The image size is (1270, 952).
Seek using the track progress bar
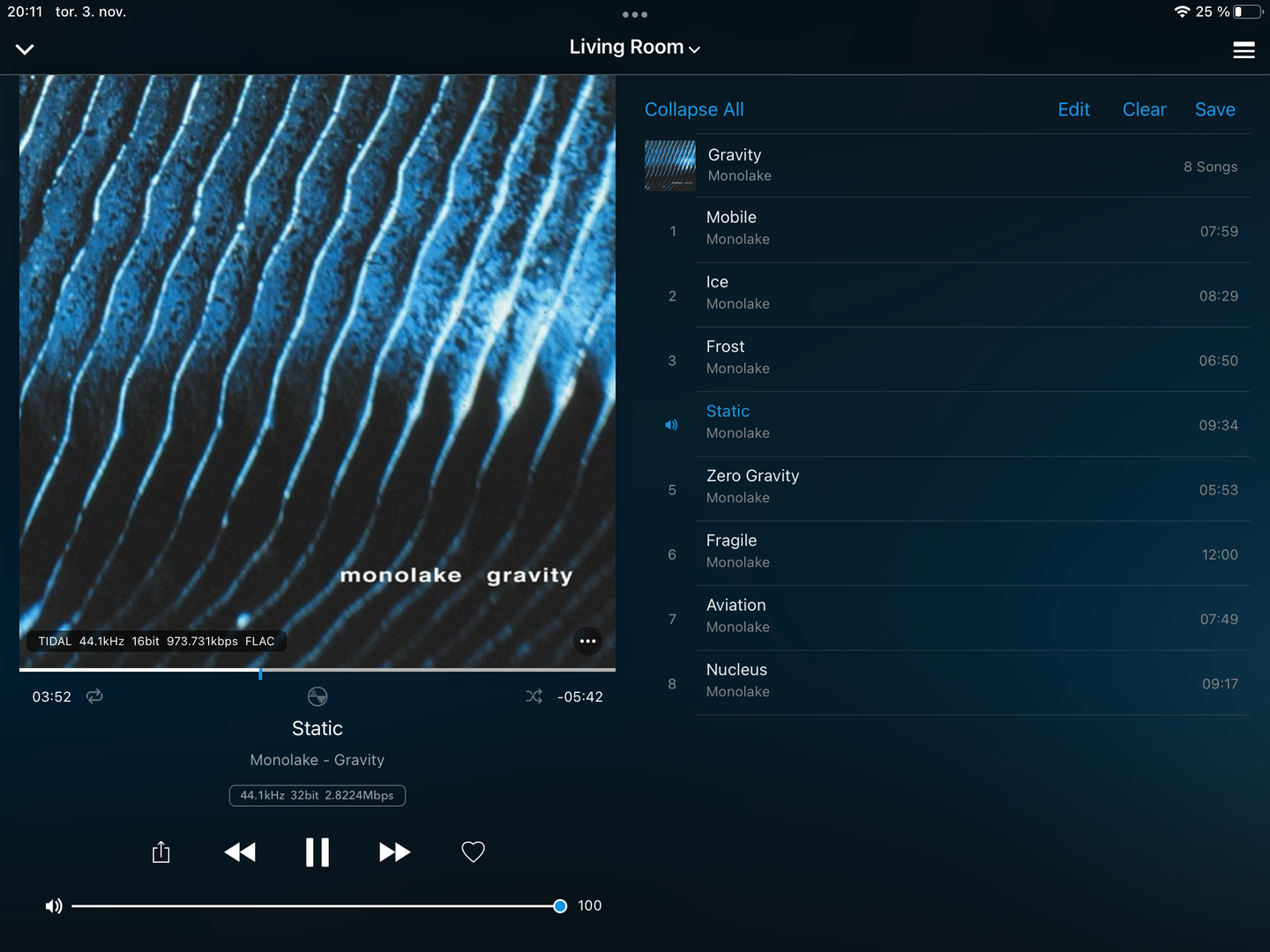(317, 670)
